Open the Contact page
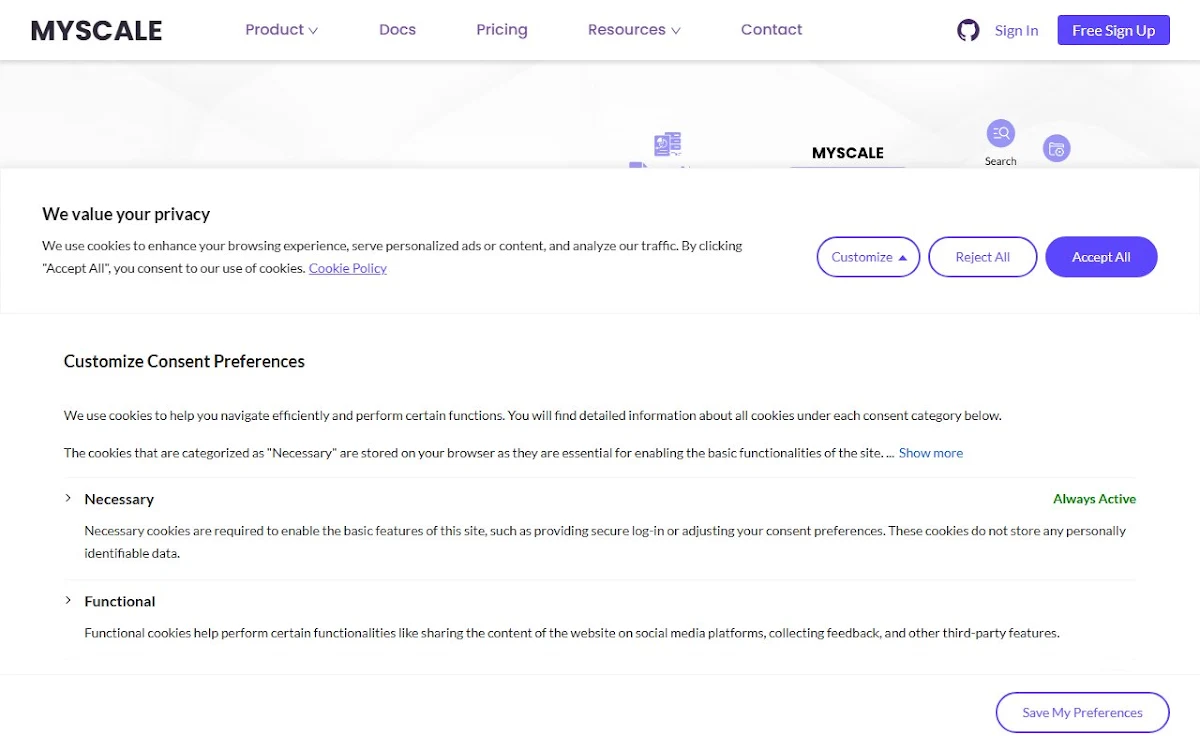1200x750 pixels. click(771, 30)
